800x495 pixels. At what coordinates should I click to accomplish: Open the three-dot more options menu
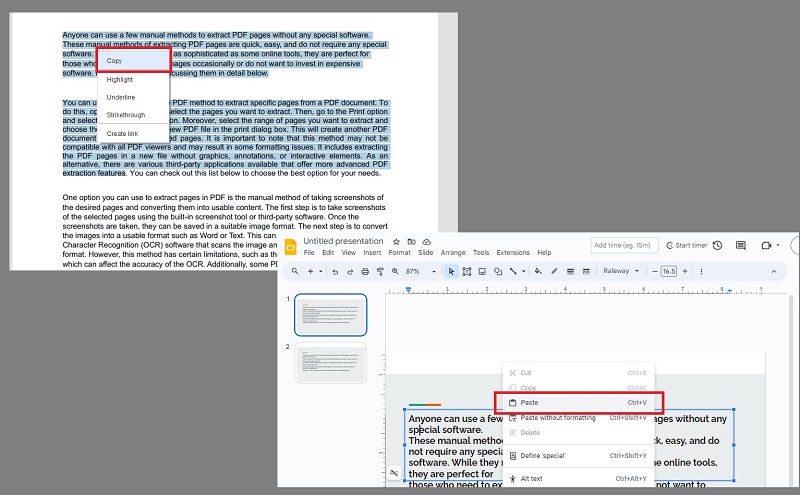tap(702, 271)
